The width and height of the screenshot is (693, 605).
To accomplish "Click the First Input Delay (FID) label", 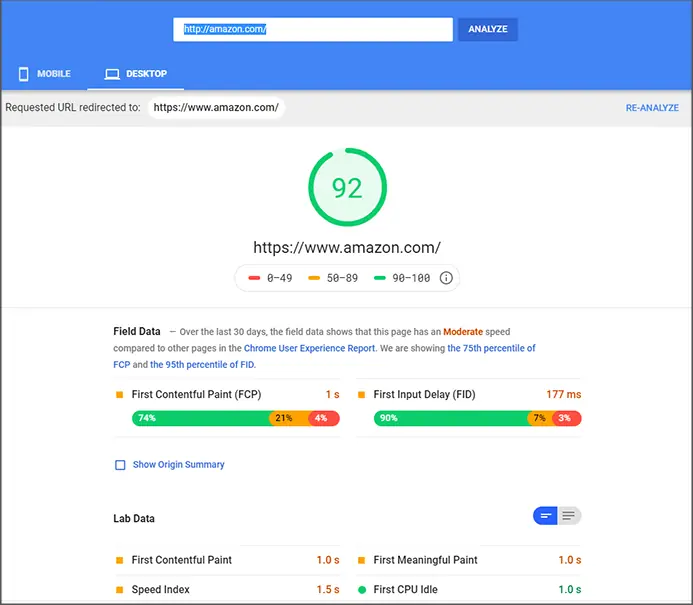I will (x=424, y=394).
